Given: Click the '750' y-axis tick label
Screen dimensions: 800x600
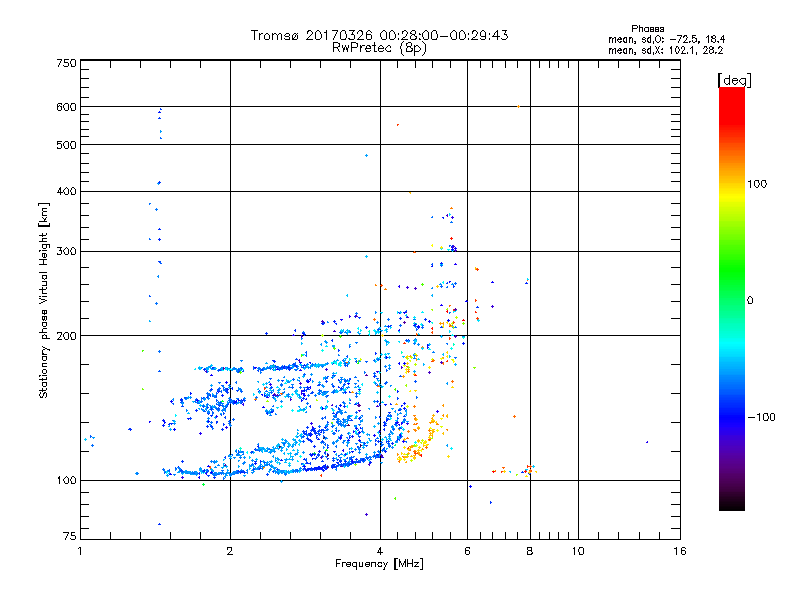Looking at the screenshot, I should point(66,63).
